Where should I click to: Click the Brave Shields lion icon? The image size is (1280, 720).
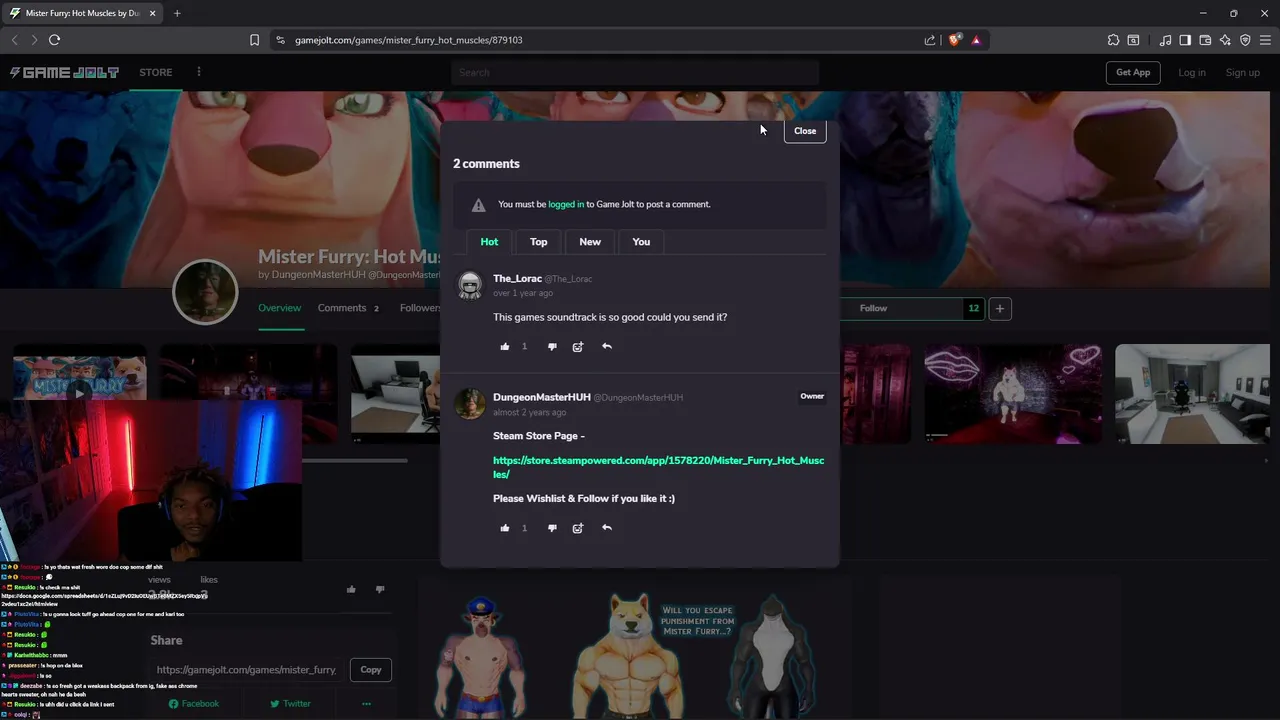click(x=954, y=40)
